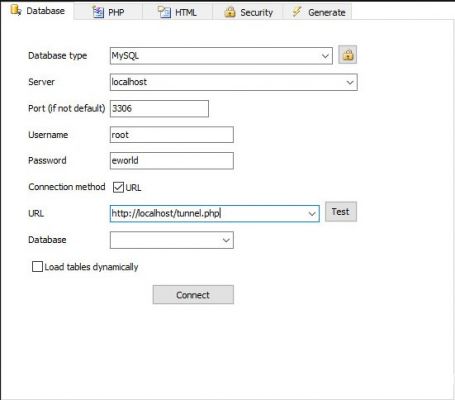
Task: Select the Password input field
Action: tap(172, 161)
